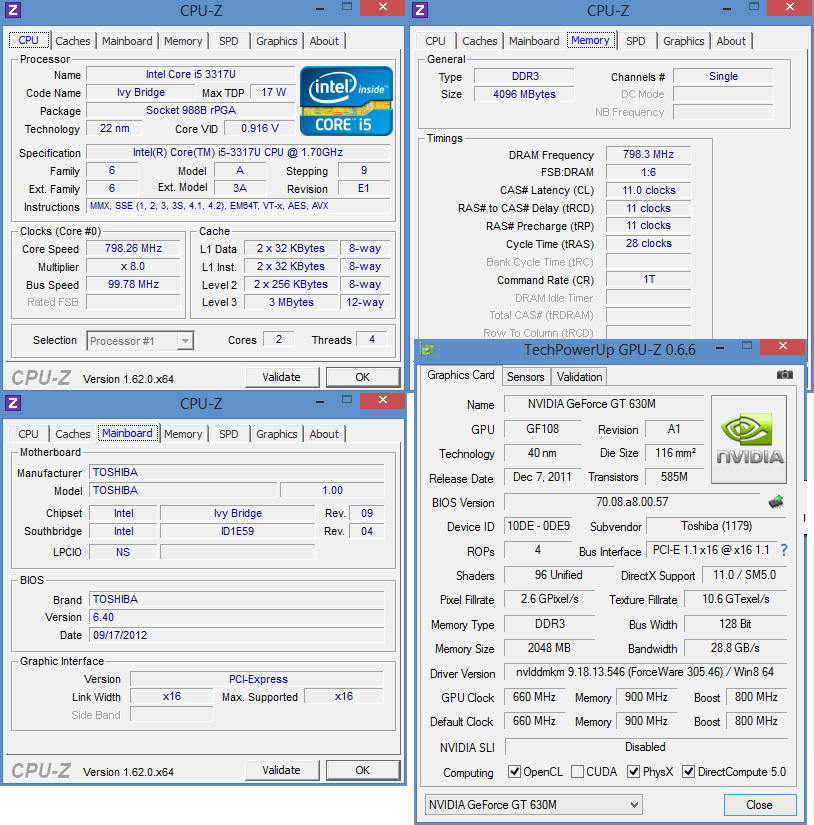This screenshot has width=814, height=825.
Task: Click the Bus Interface question mark icon
Action: tap(784, 550)
